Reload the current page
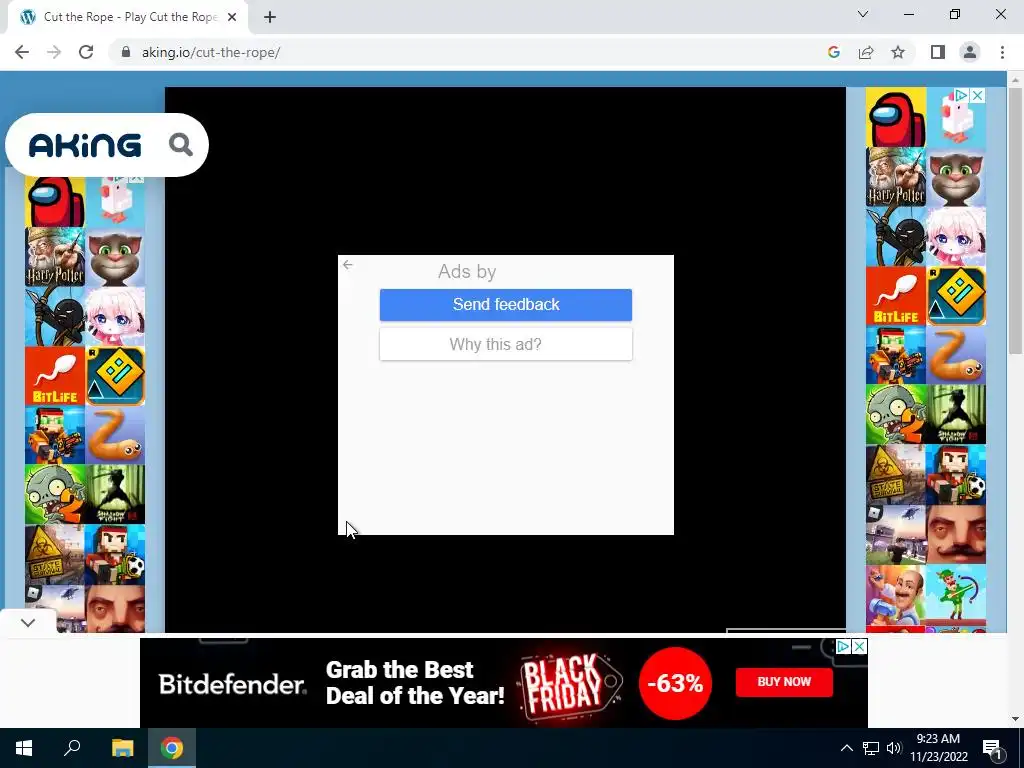This screenshot has height=768, width=1024. (x=86, y=52)
